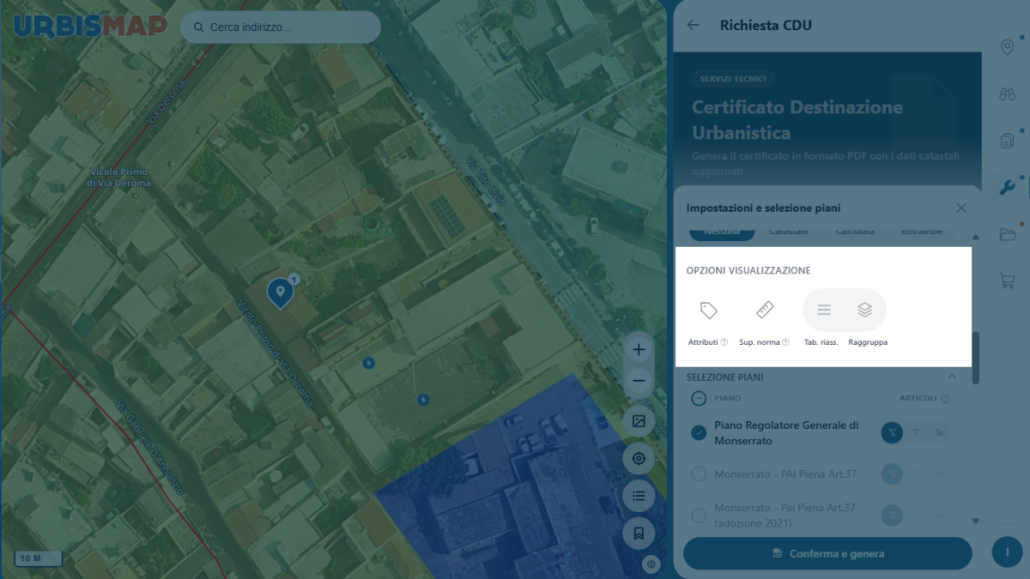Click Certificato Destinazione Urbanistica heading

tap(797, 120)
